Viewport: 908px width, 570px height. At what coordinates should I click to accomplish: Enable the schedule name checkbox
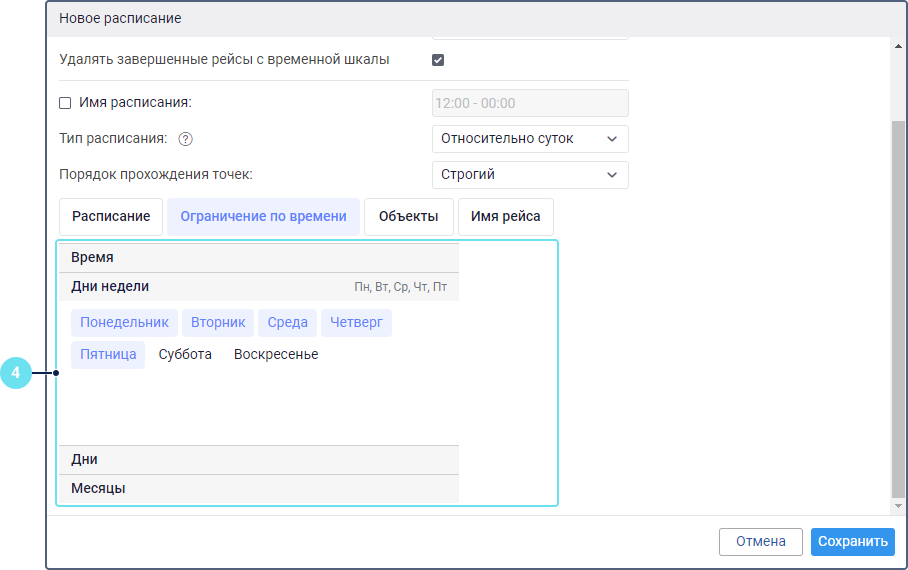click(x=66, y=103)
